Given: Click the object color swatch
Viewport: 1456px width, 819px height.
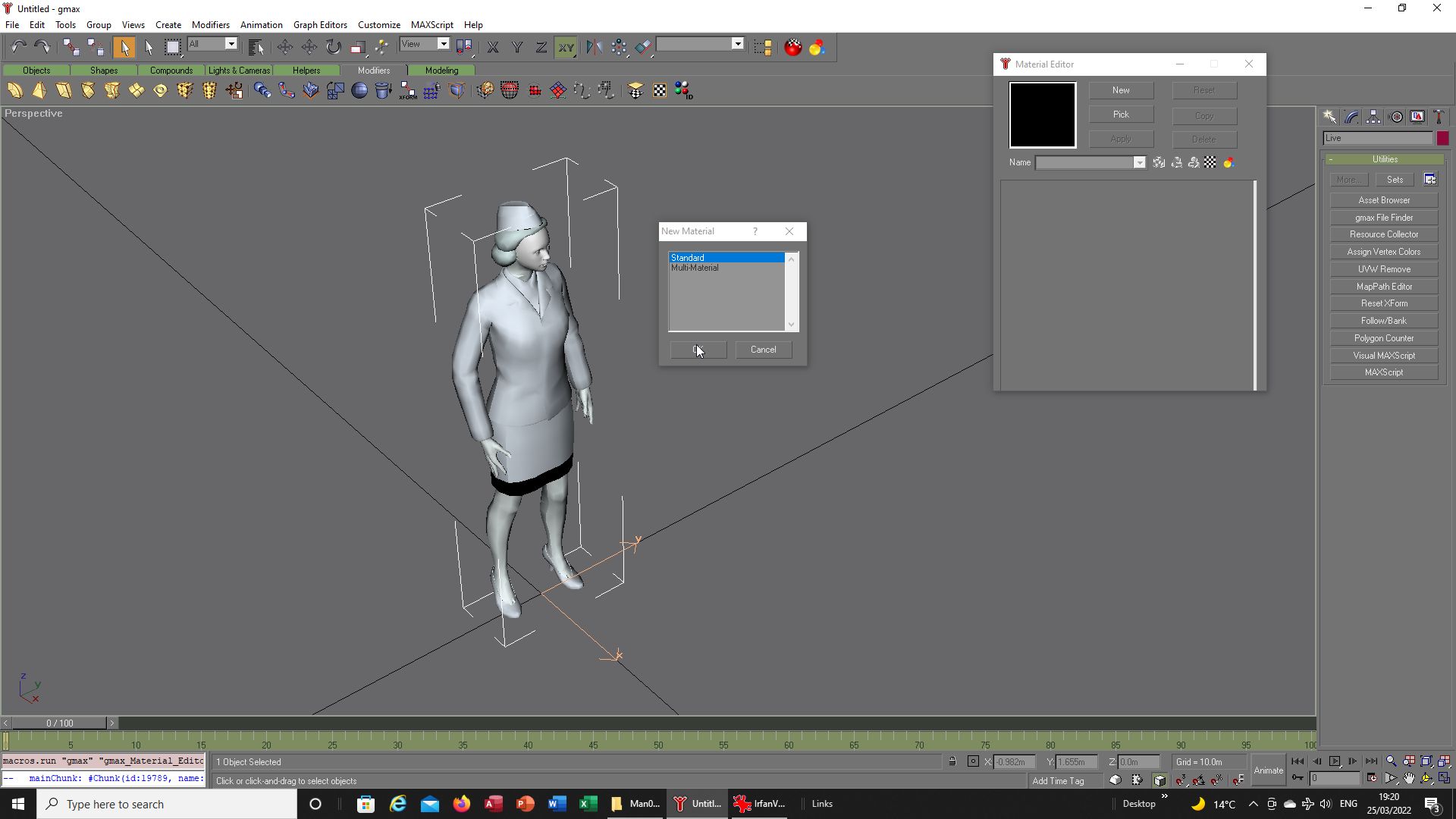Looking at the screenshot, I should click(1442, 138).
